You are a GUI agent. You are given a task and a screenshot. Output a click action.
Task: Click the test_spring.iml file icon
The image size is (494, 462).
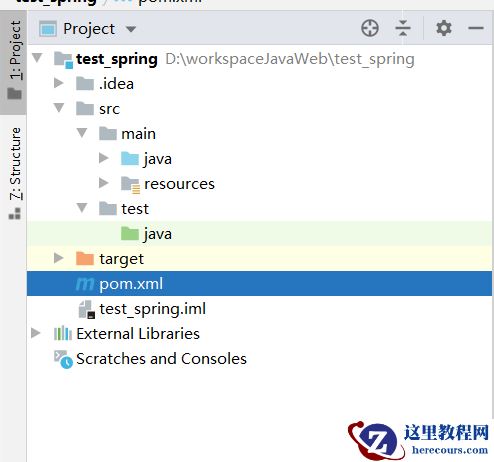(87, 309)
